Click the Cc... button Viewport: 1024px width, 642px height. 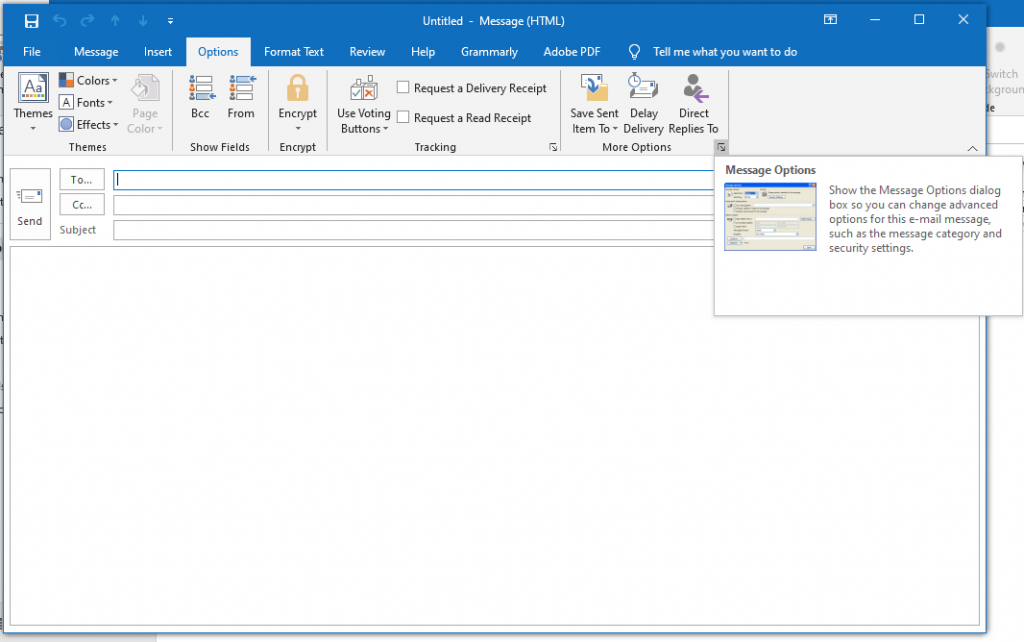pos(82,204)
